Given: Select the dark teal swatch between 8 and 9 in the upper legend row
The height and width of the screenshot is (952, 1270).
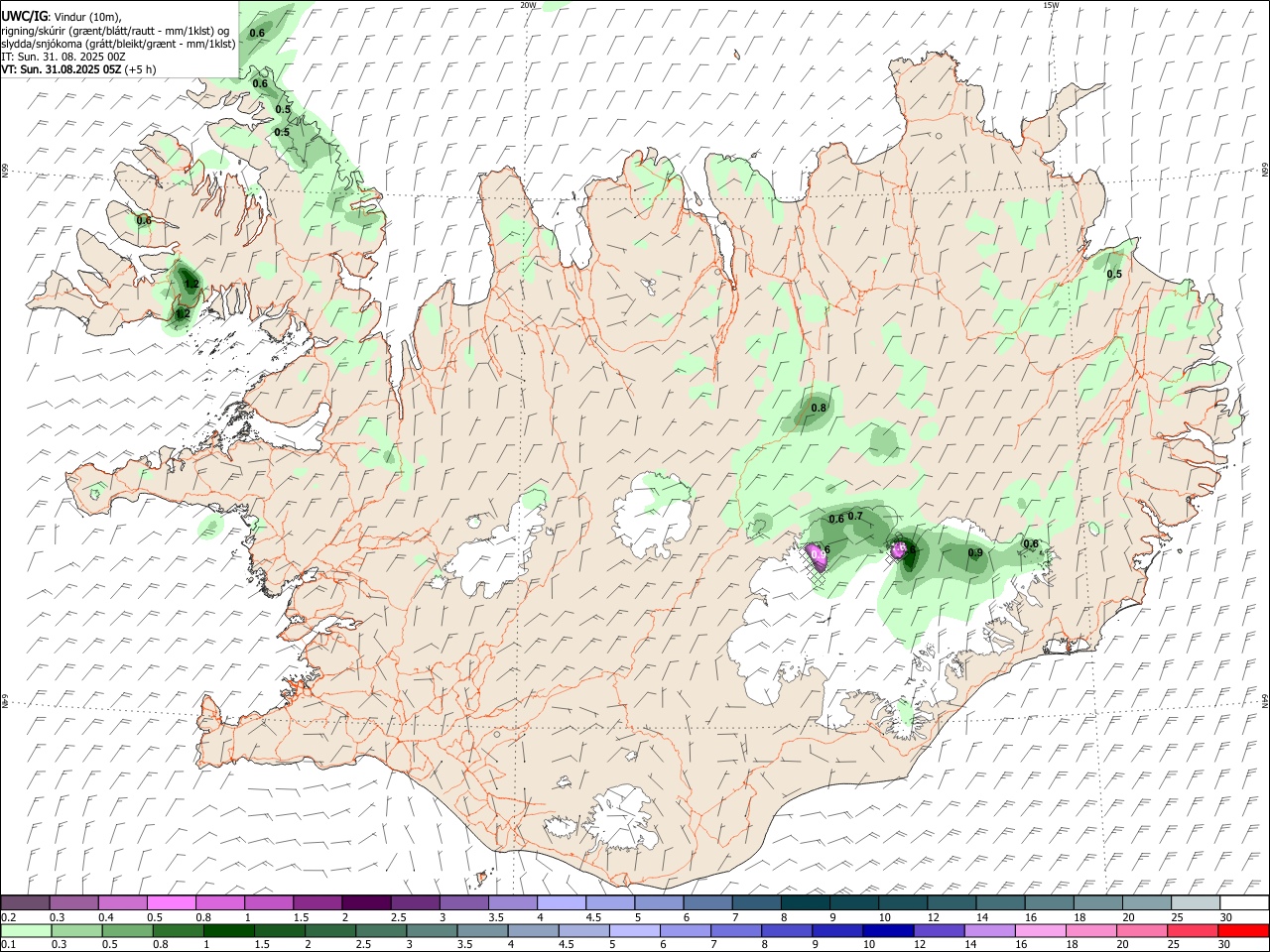Looking at the screenshot, I should [x=805, y=903].
